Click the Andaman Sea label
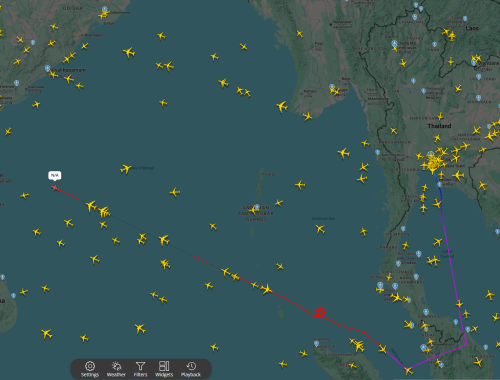500x380 pixels. point(323,219)
